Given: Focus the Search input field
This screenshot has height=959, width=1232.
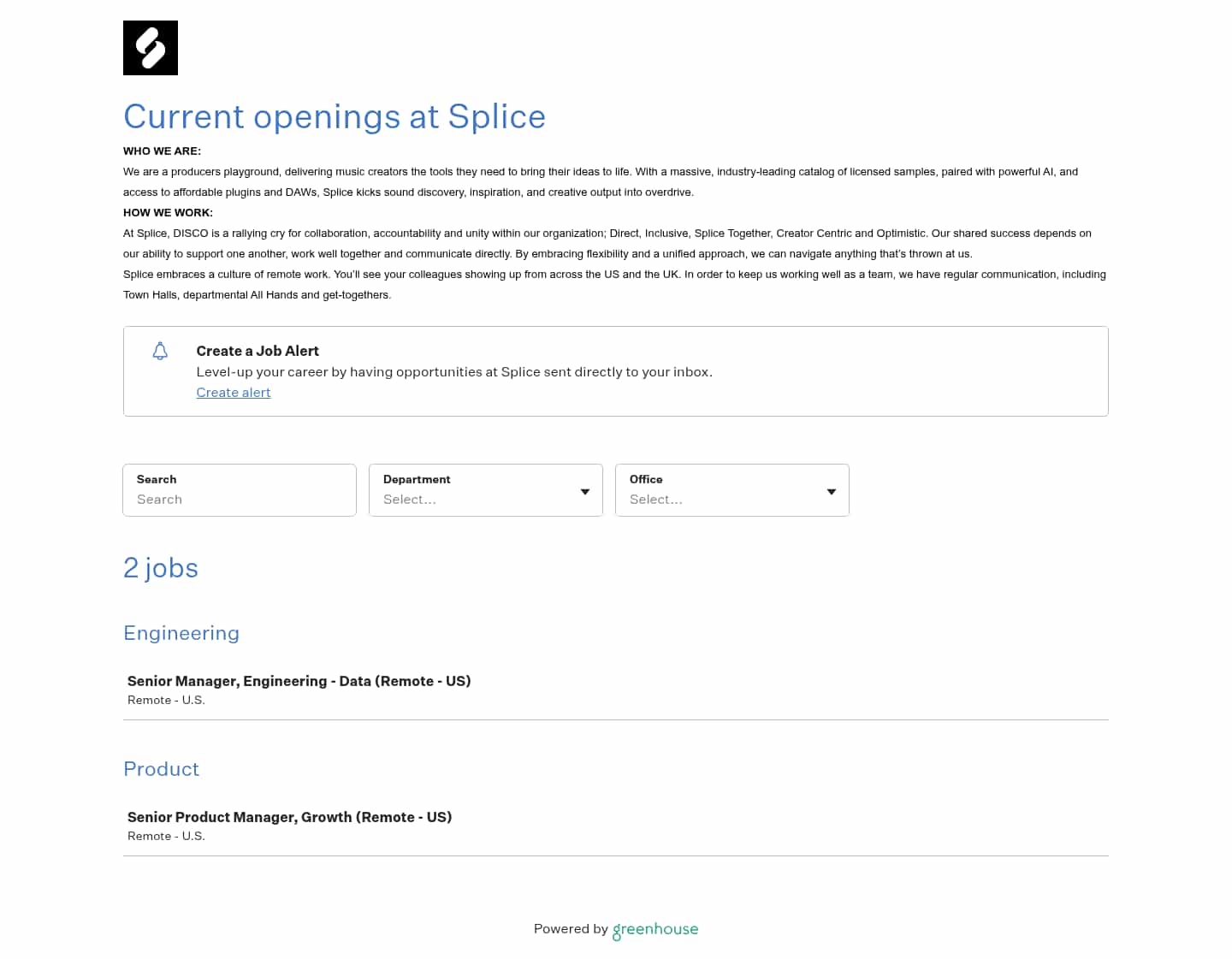Looking at the screenshot, I should click(240, 499).
